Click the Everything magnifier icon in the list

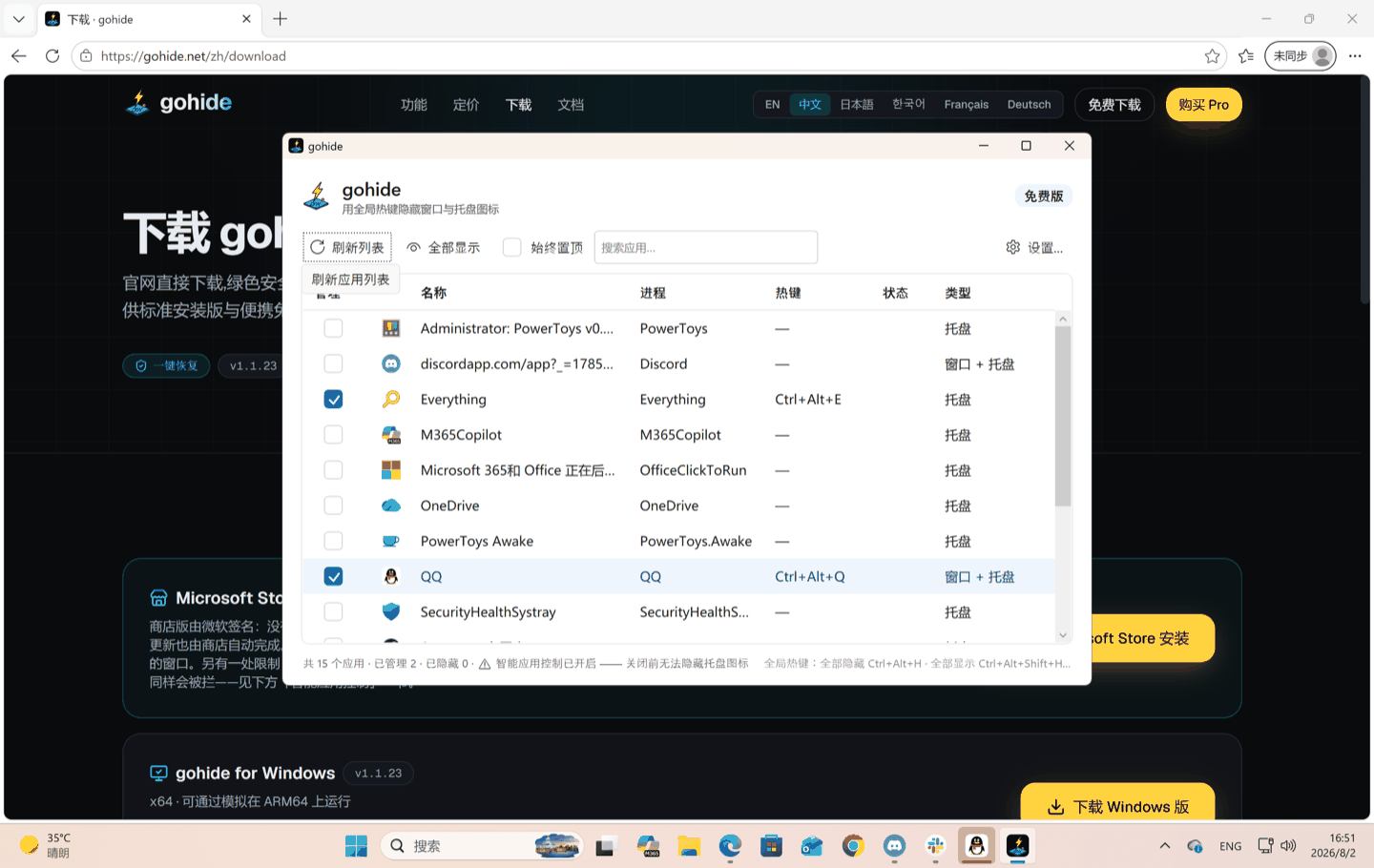tap(390, 399)
